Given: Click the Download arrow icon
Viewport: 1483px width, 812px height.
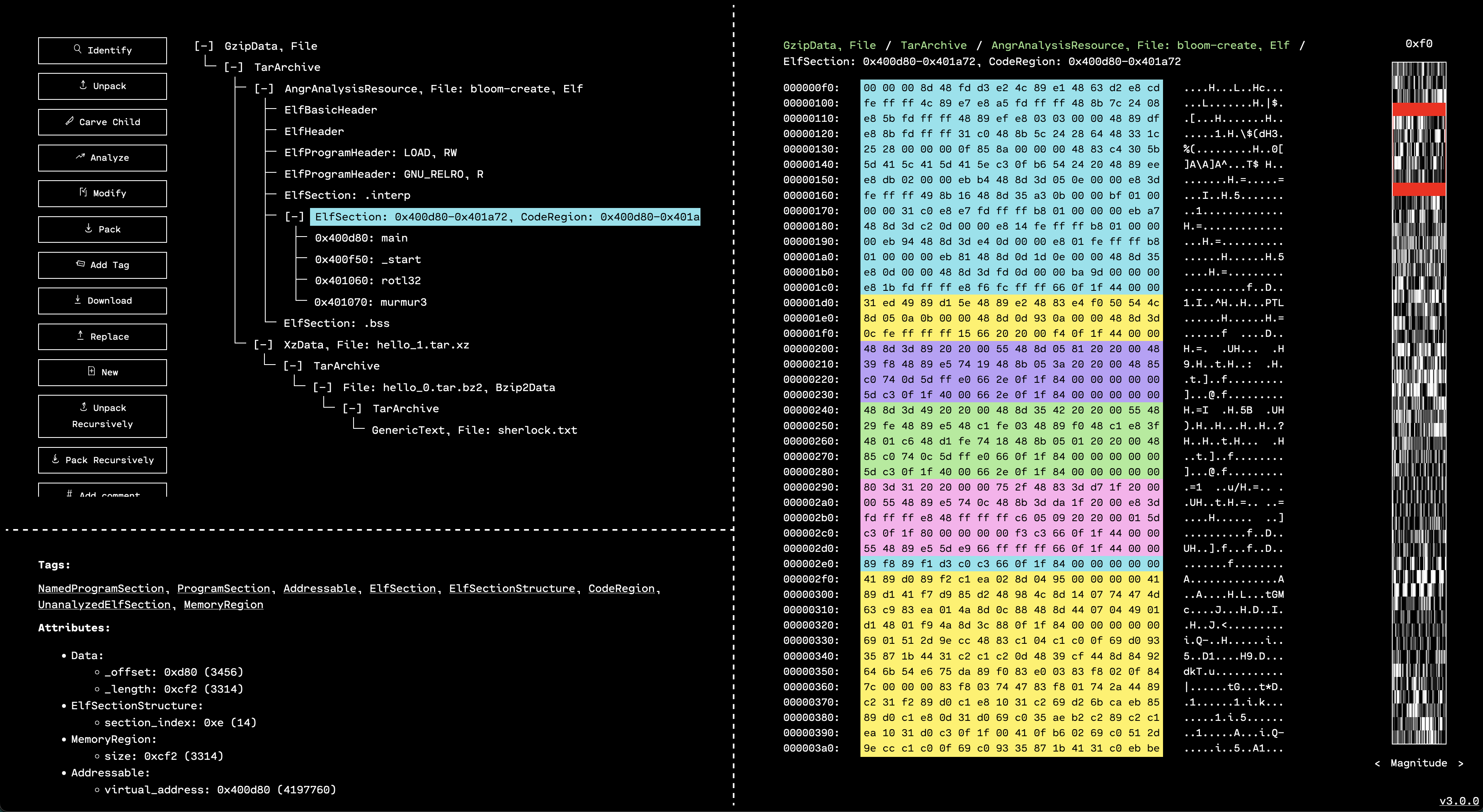Looking at the screenshot, I should [x=77, y=300].
